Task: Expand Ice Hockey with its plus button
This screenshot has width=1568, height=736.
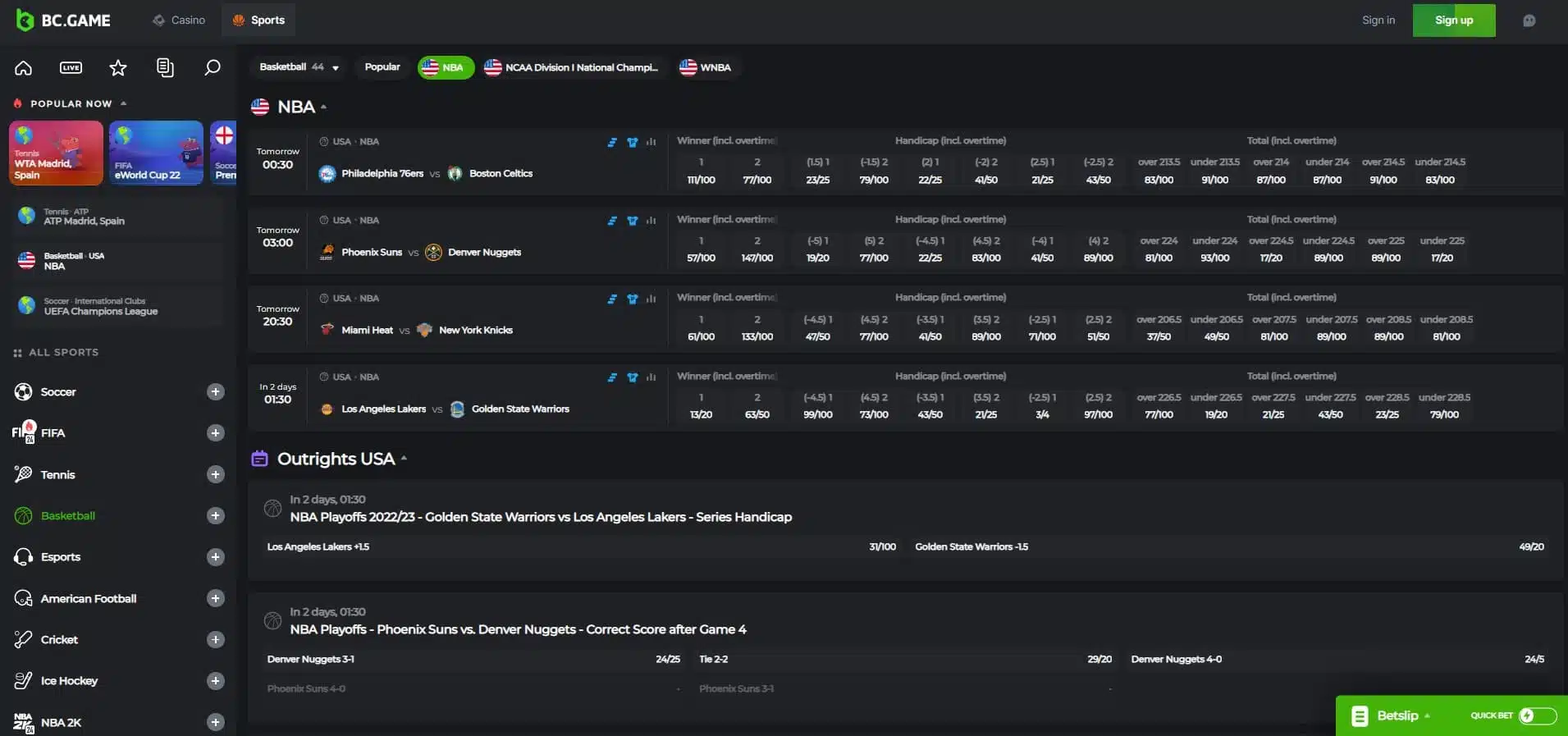Action: tap(216, 680)
